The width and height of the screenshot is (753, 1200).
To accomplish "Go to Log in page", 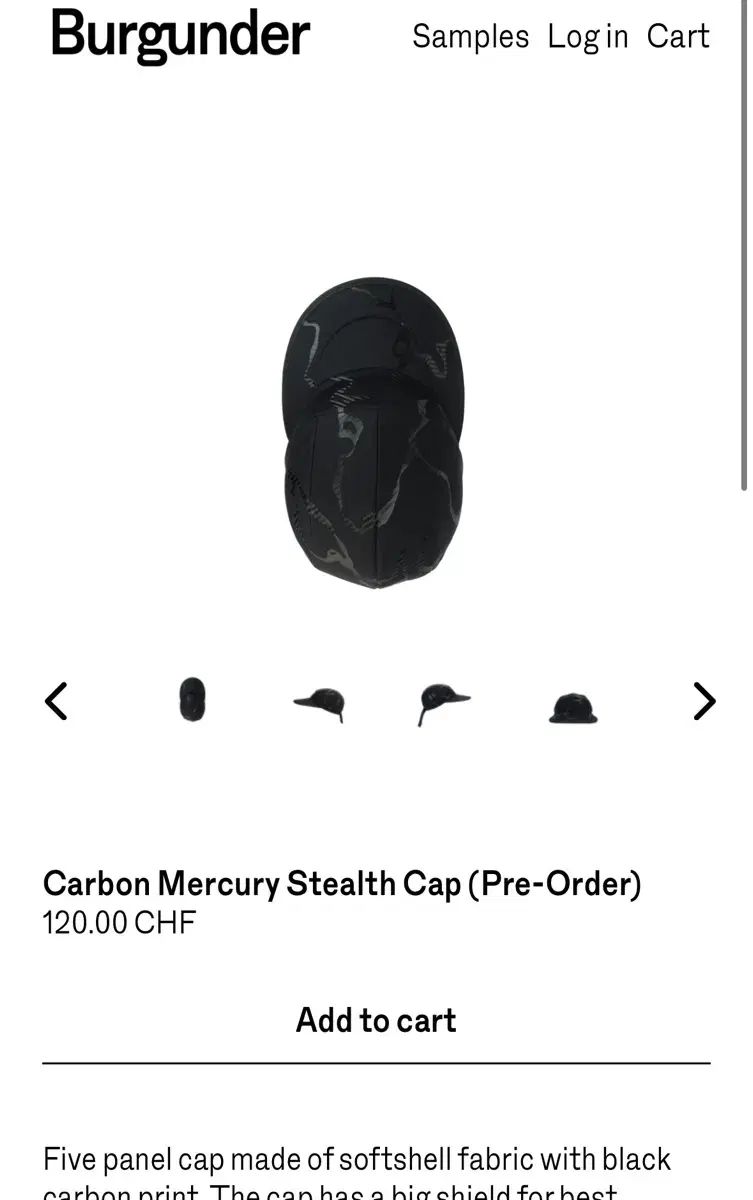I will (588, 36).
